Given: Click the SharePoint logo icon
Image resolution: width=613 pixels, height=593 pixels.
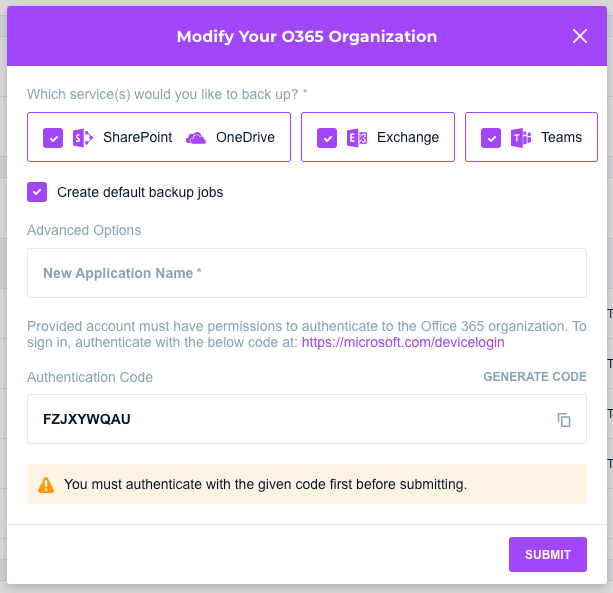Looking at the screenshot, I should click(x=83, y=137).
